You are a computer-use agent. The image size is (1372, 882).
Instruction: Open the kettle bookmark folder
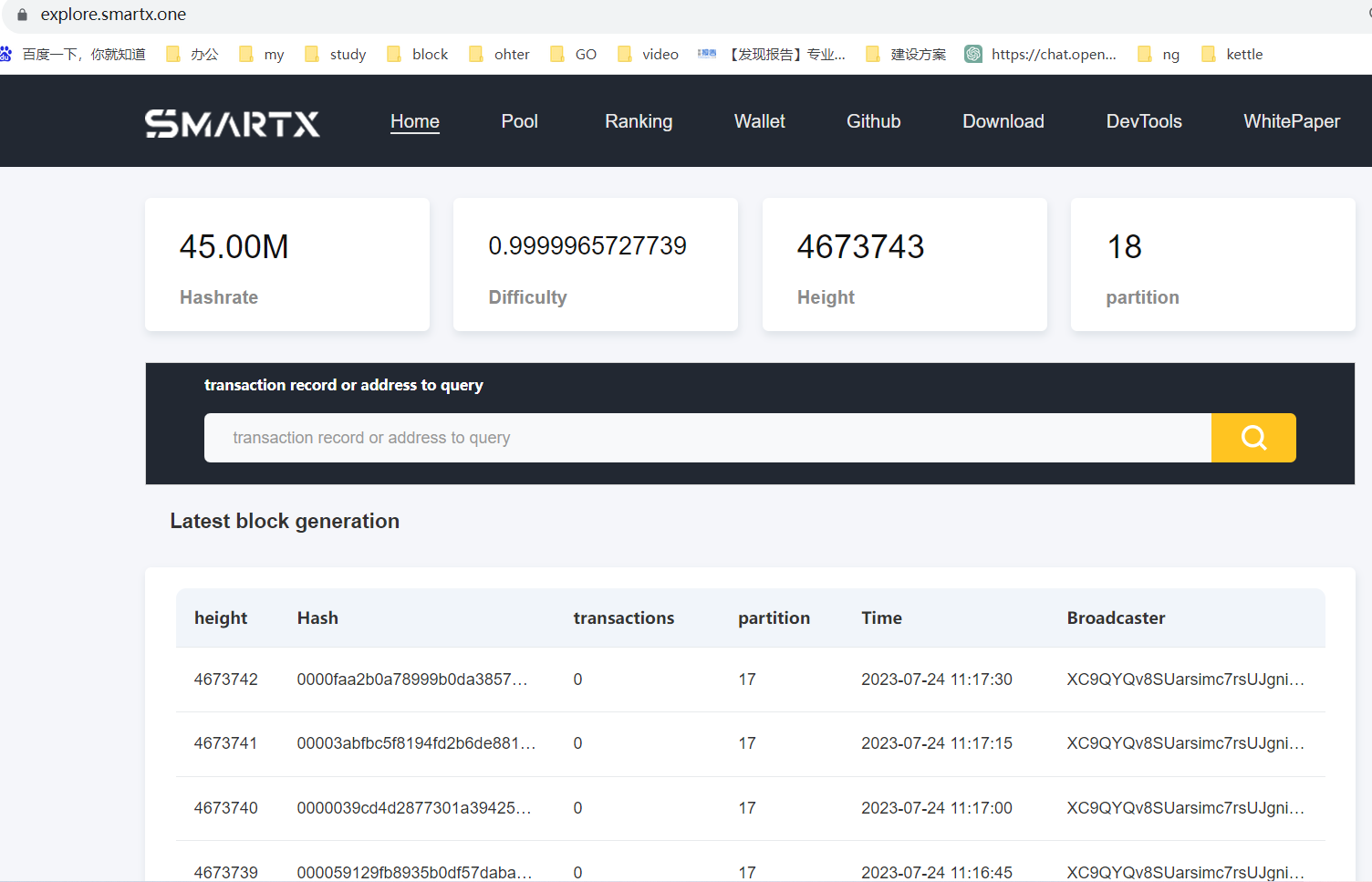click(1232, 55)
